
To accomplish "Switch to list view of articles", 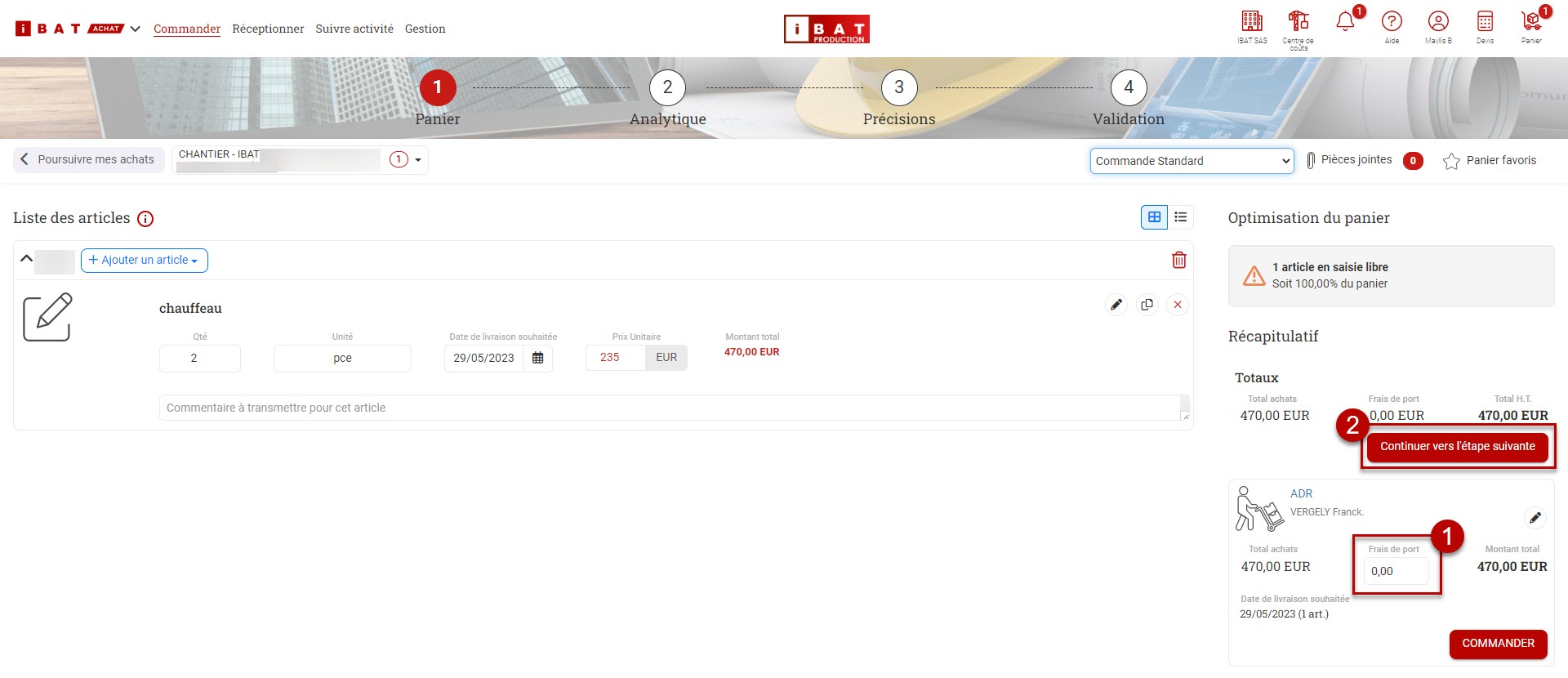I will [1180, 217].
